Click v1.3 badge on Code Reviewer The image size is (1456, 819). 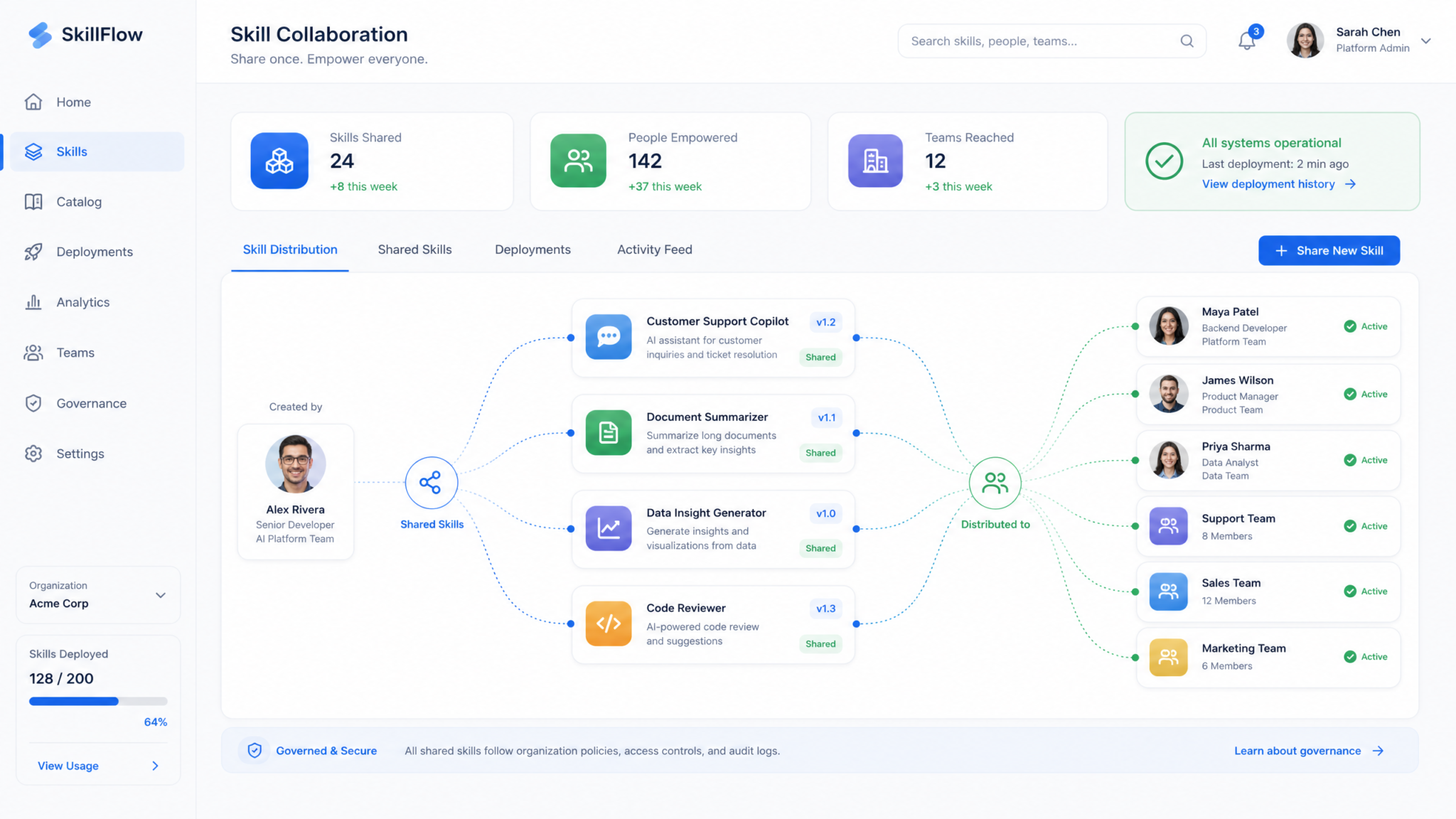(x=825, y=609)
